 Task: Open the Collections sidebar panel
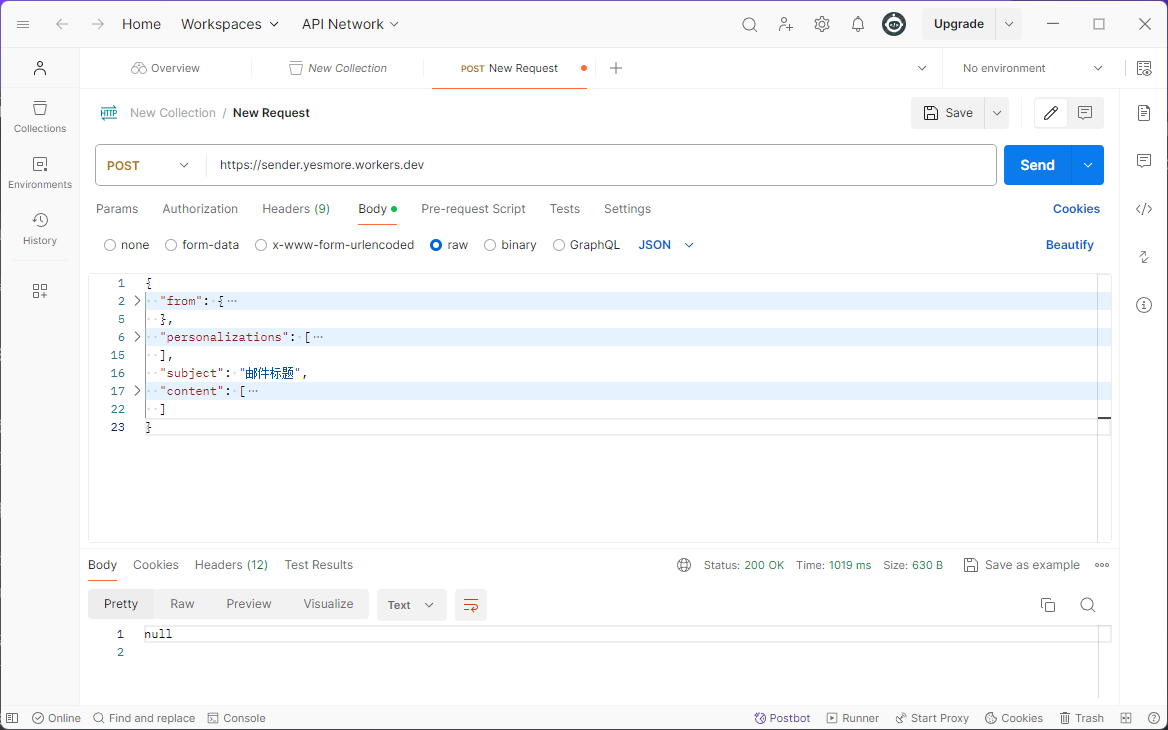point(40,117)
